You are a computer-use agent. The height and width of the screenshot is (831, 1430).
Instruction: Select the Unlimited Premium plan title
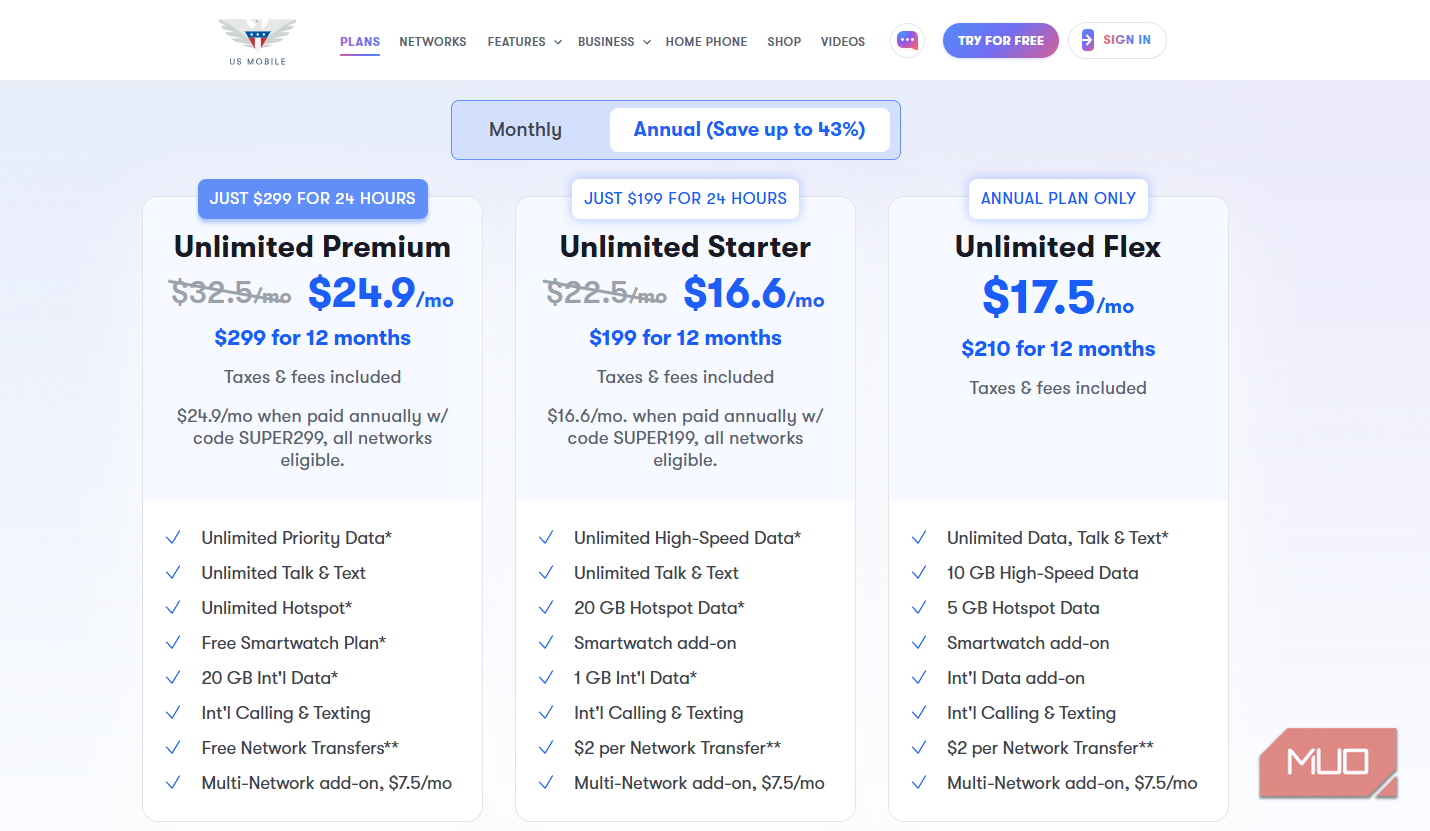(x=312, y=247)
